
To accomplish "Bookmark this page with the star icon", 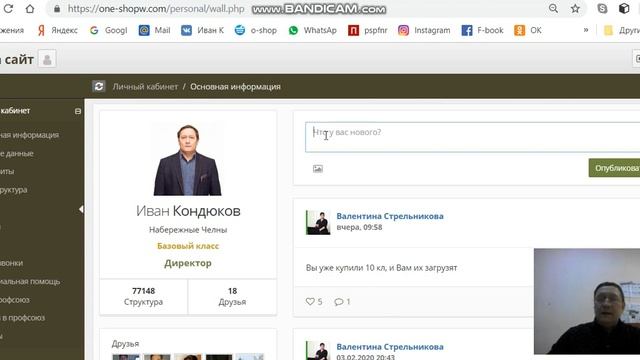I will point(575,8).
